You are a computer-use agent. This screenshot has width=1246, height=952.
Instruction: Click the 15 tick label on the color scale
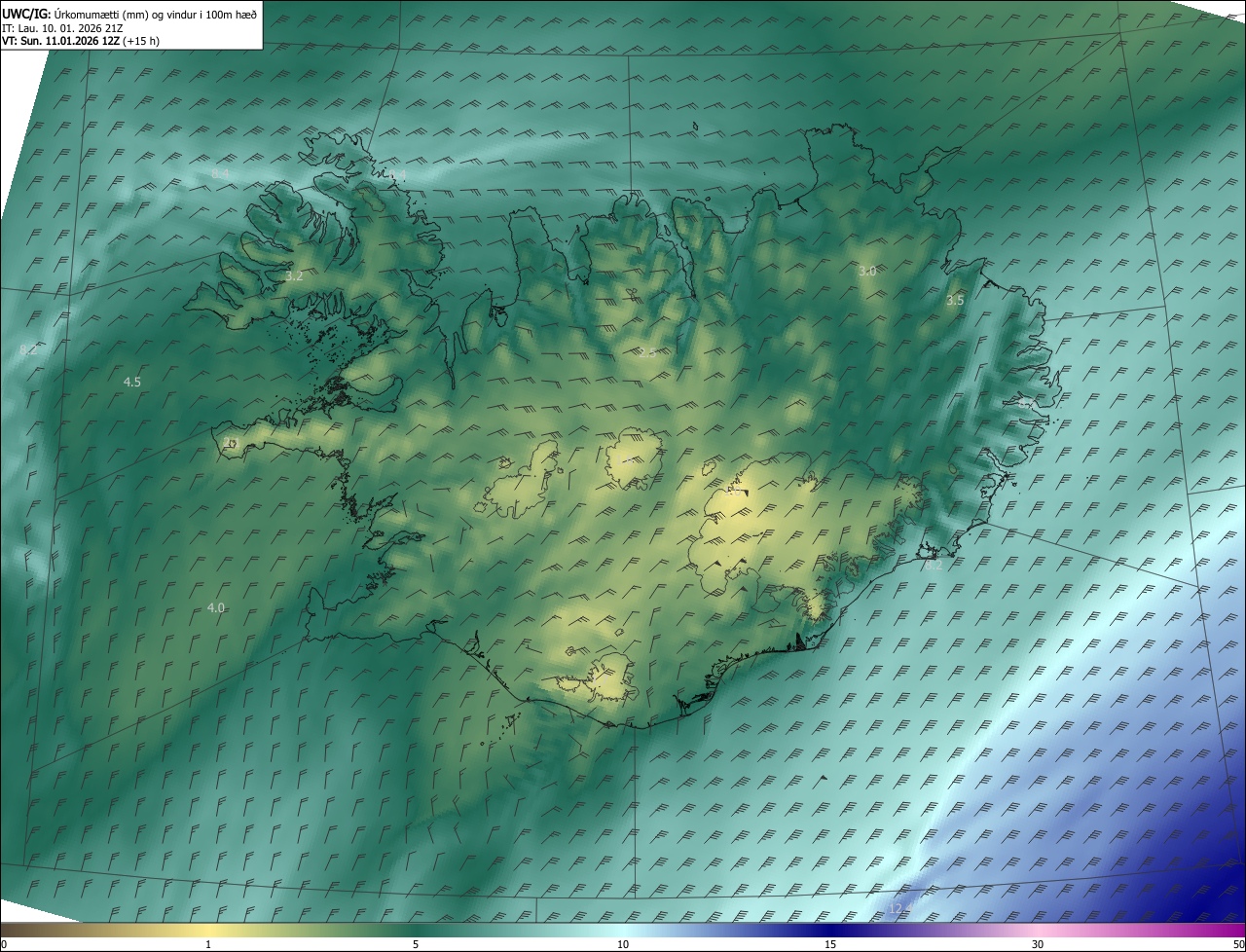830,944
